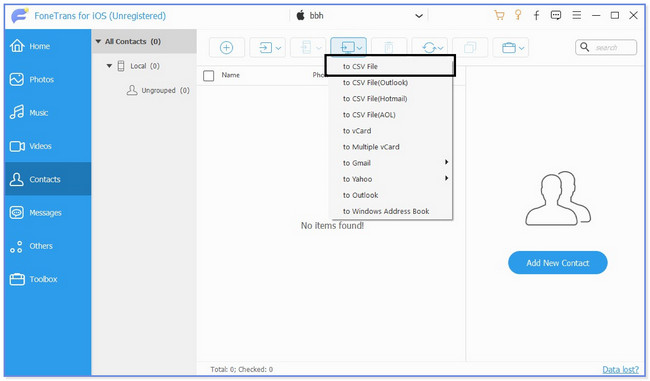
Task: Open Photos in the sidebar
Action: [48, 79]
